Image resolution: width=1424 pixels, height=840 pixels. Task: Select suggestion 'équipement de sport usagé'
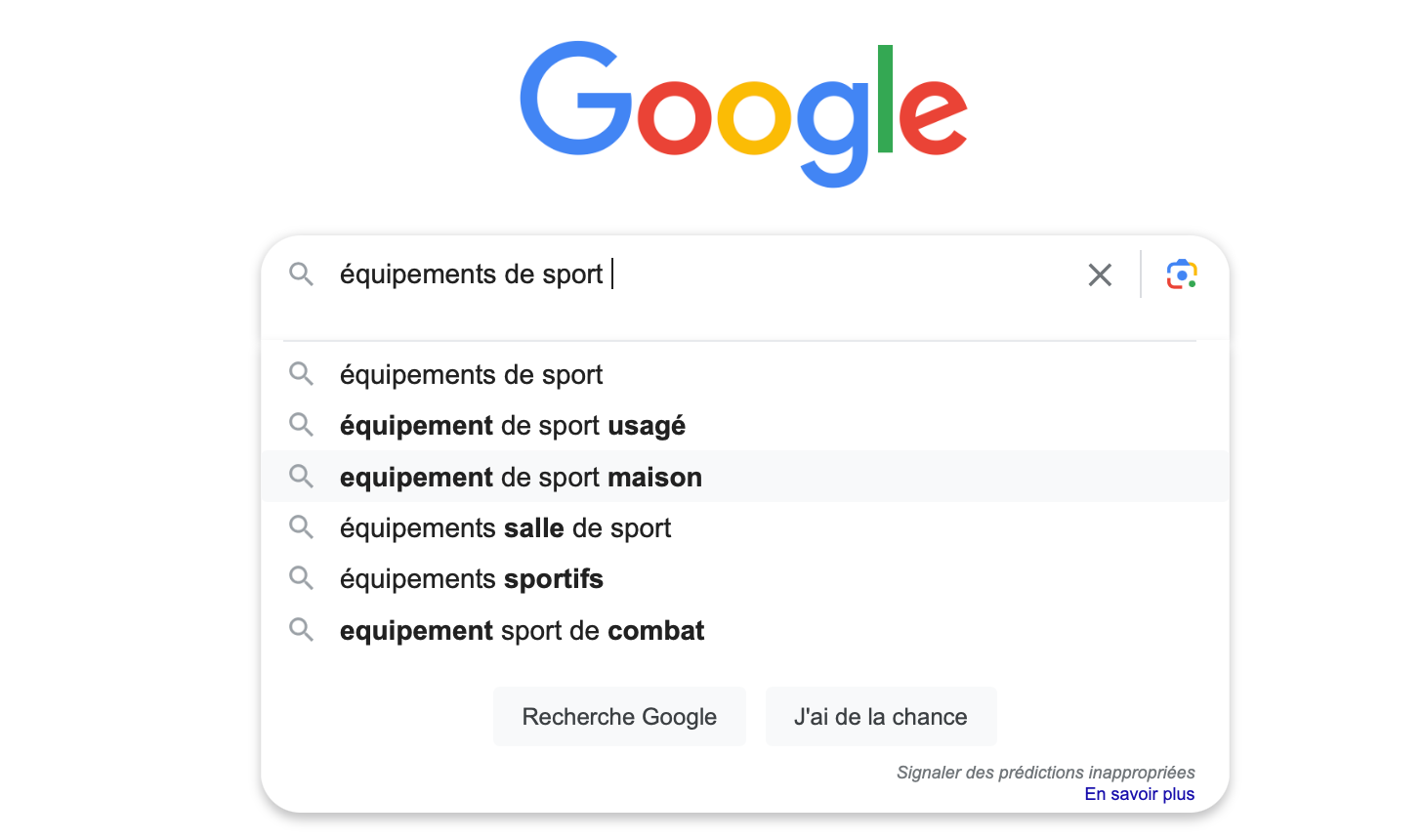coord(744,426)
